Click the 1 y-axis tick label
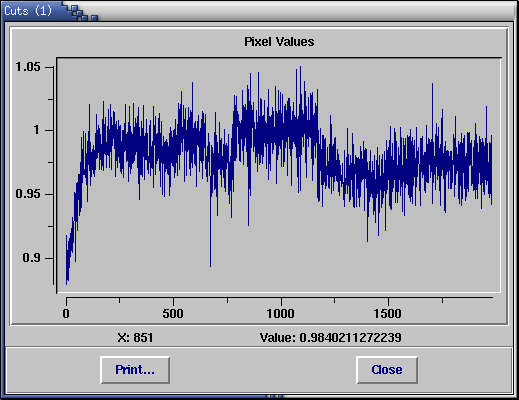Image resolution: width=519 pixels, height=400 pixels. [x=37, y=130]
